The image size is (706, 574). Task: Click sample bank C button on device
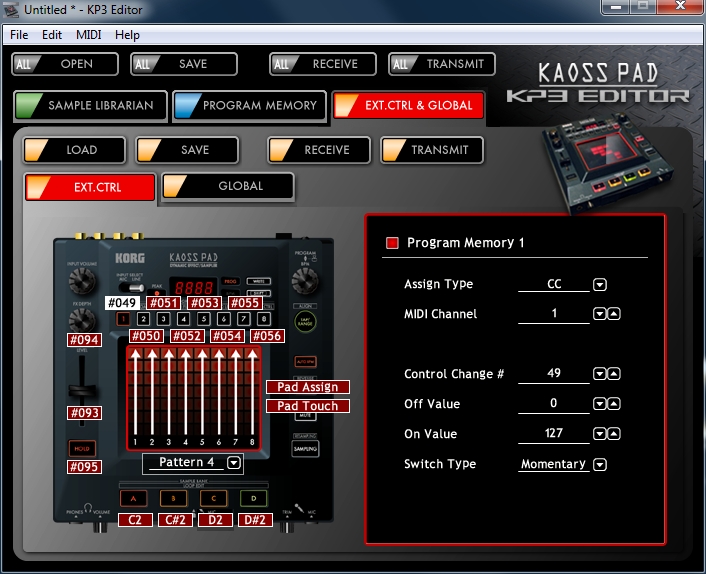[x=213, y=498]
